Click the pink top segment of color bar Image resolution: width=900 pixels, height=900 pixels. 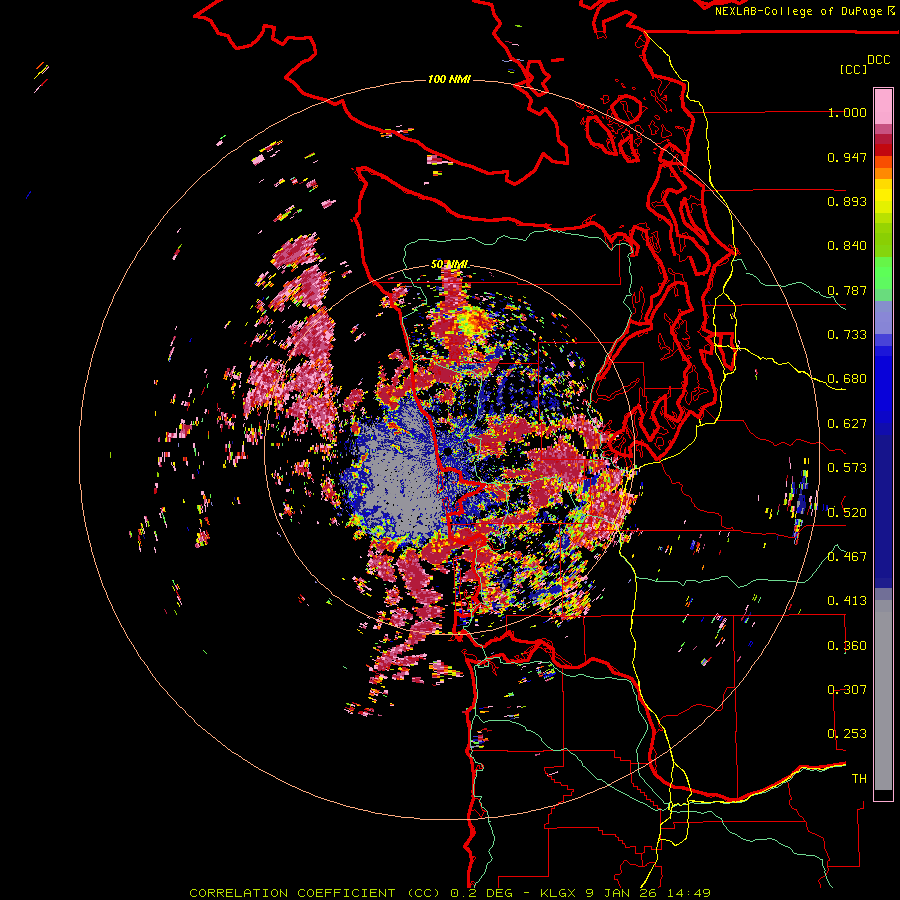[883, 106]
